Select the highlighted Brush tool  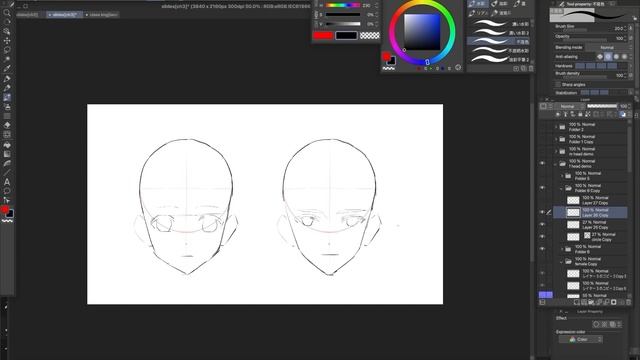pyautogui.click(x=7, y=98)
